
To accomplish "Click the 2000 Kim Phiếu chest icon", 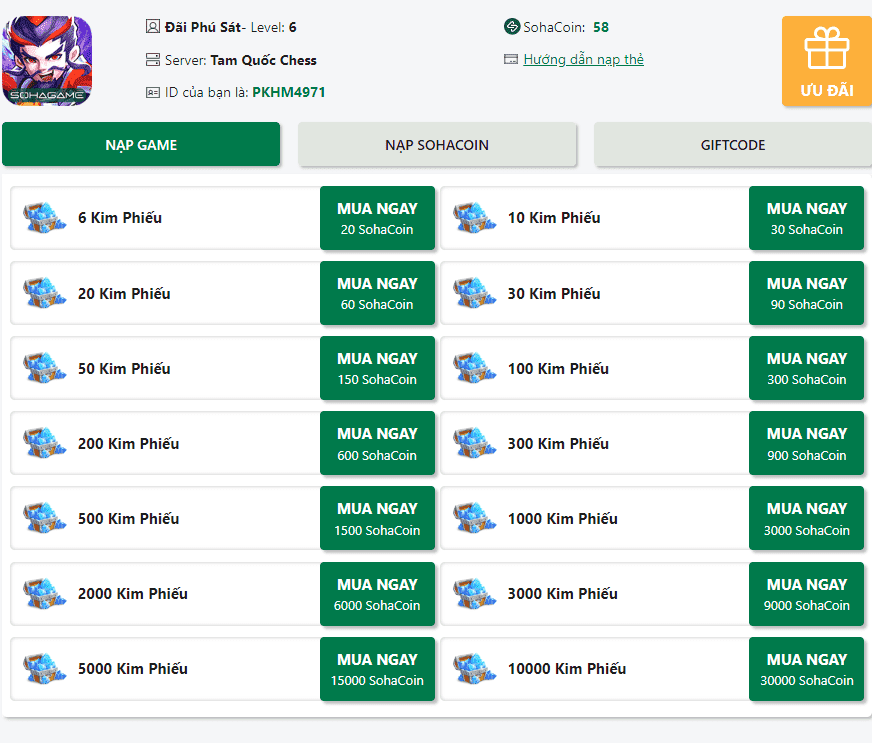I will (x=45, y=593).
